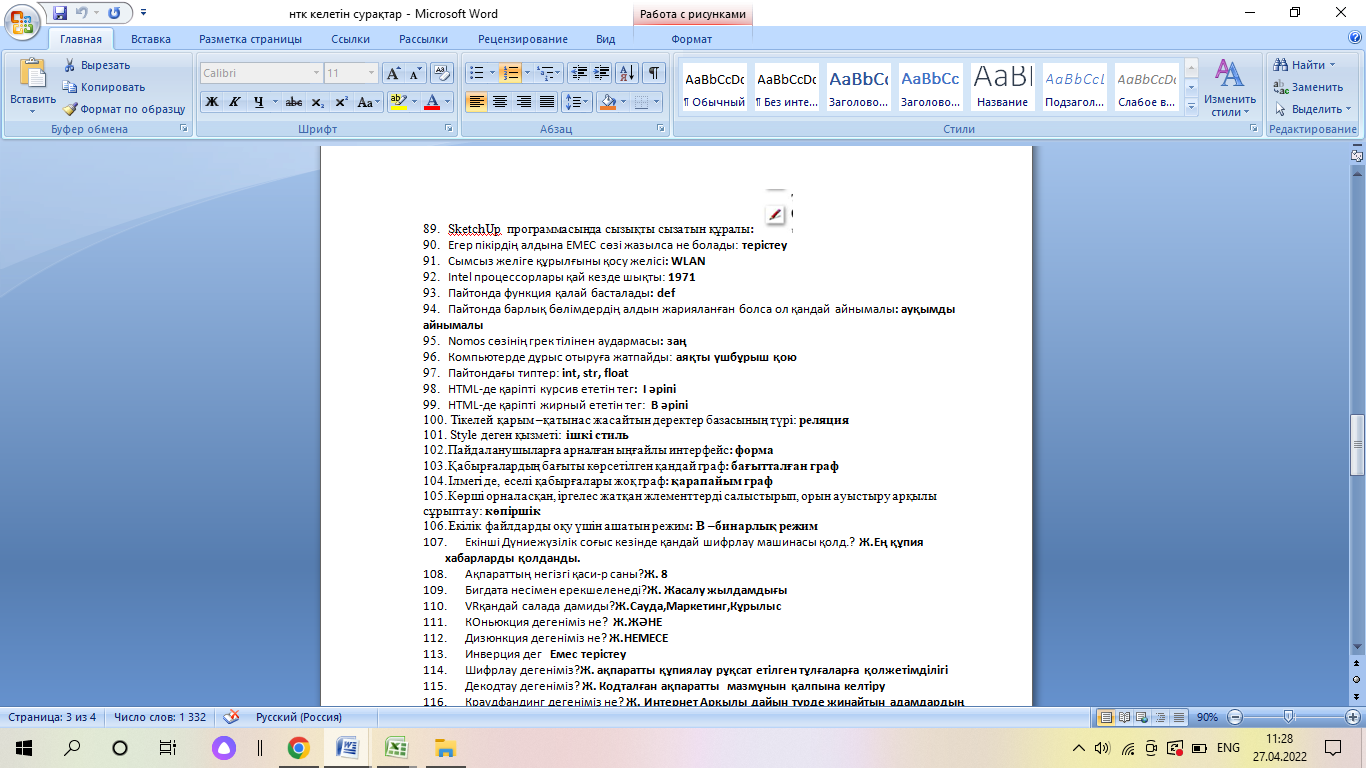
Task: Open the Change Case (Aa) dropdown
Action: pos(367,102)
